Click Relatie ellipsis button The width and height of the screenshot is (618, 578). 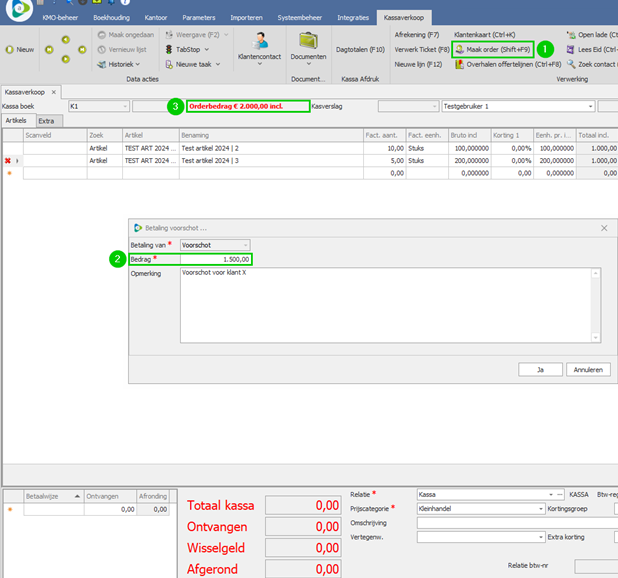(560, 494)
